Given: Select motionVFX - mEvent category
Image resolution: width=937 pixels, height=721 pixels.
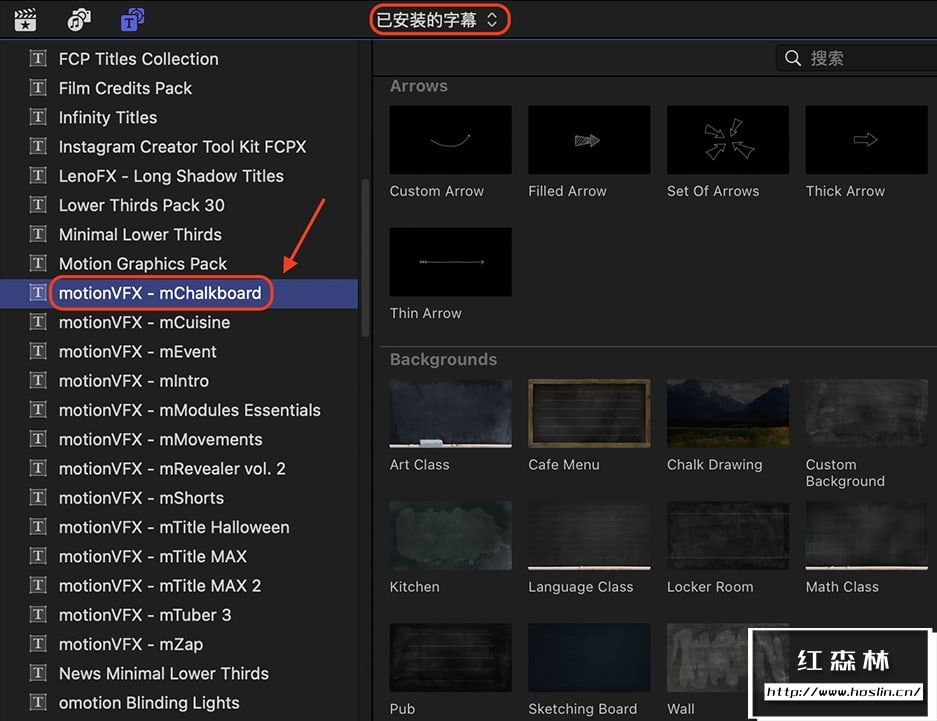Looking at the screenshot, I should 137,351.
